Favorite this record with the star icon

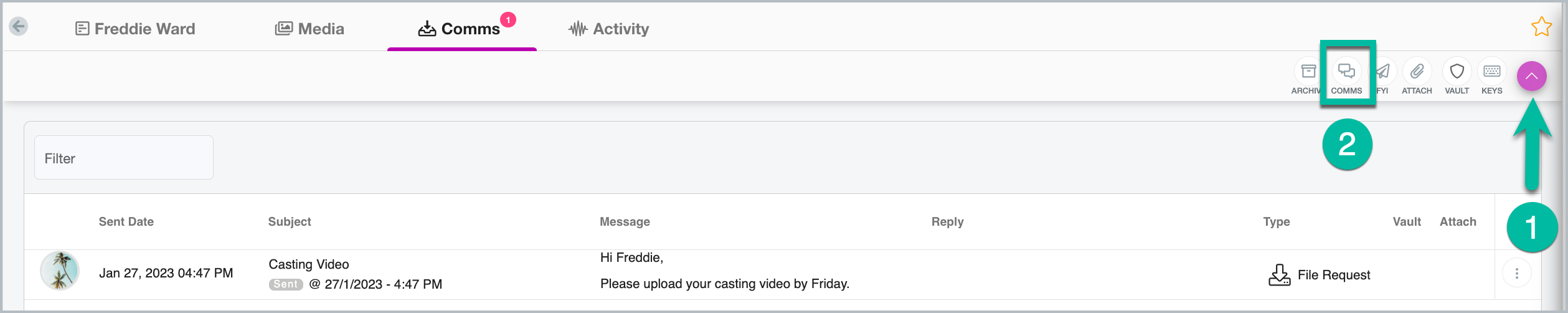[x=1541, y=27]
